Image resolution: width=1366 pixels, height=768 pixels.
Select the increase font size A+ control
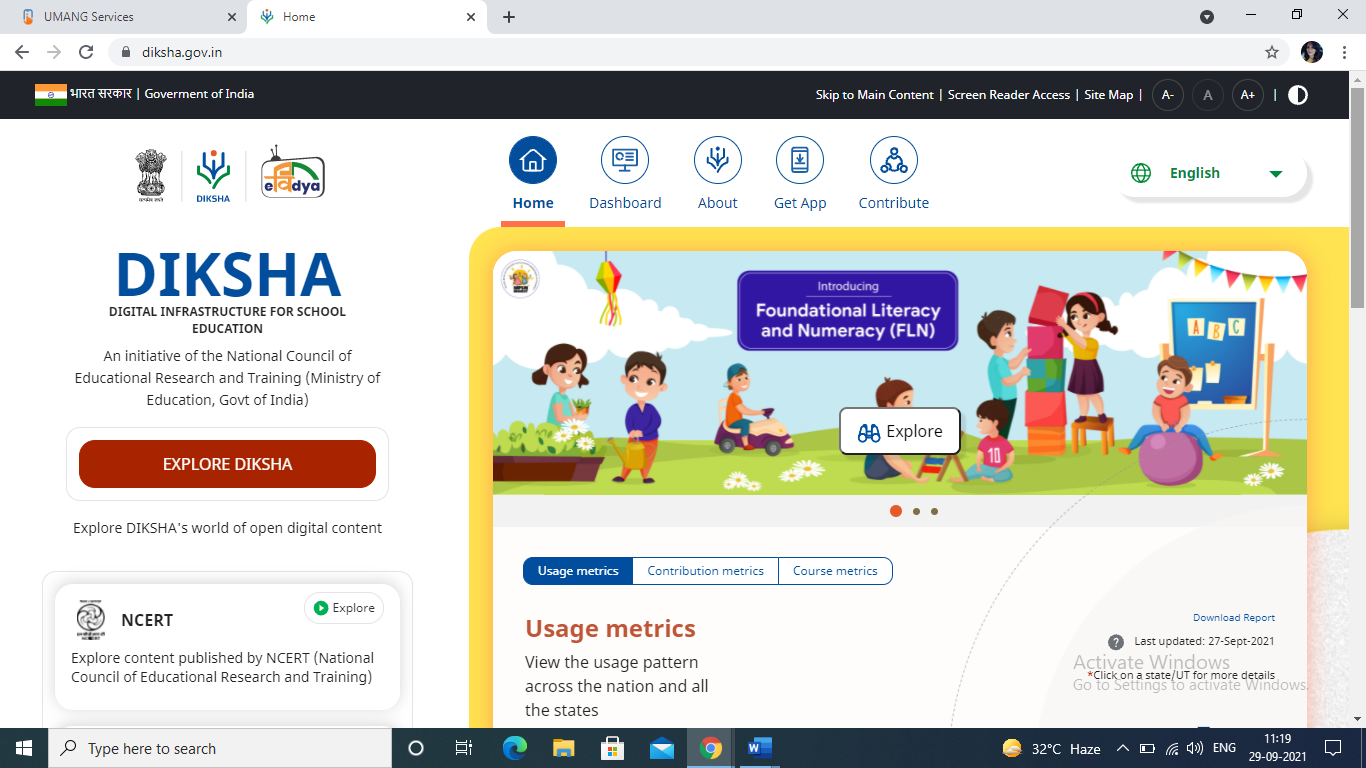point(1248,95)
